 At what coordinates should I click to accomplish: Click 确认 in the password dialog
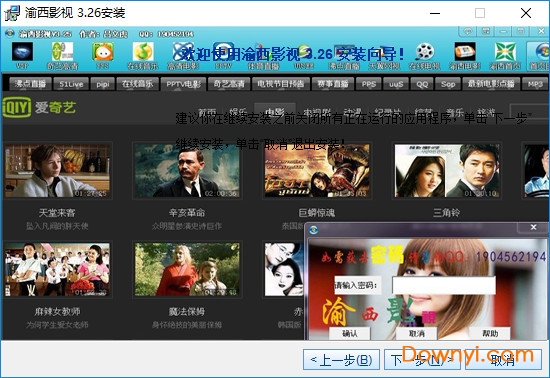click(350, 333)
